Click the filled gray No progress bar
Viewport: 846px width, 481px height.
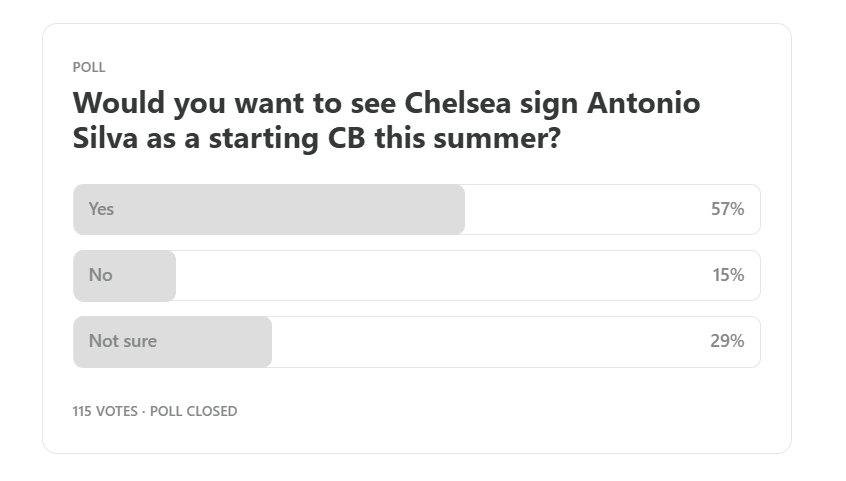click(125, 275)
